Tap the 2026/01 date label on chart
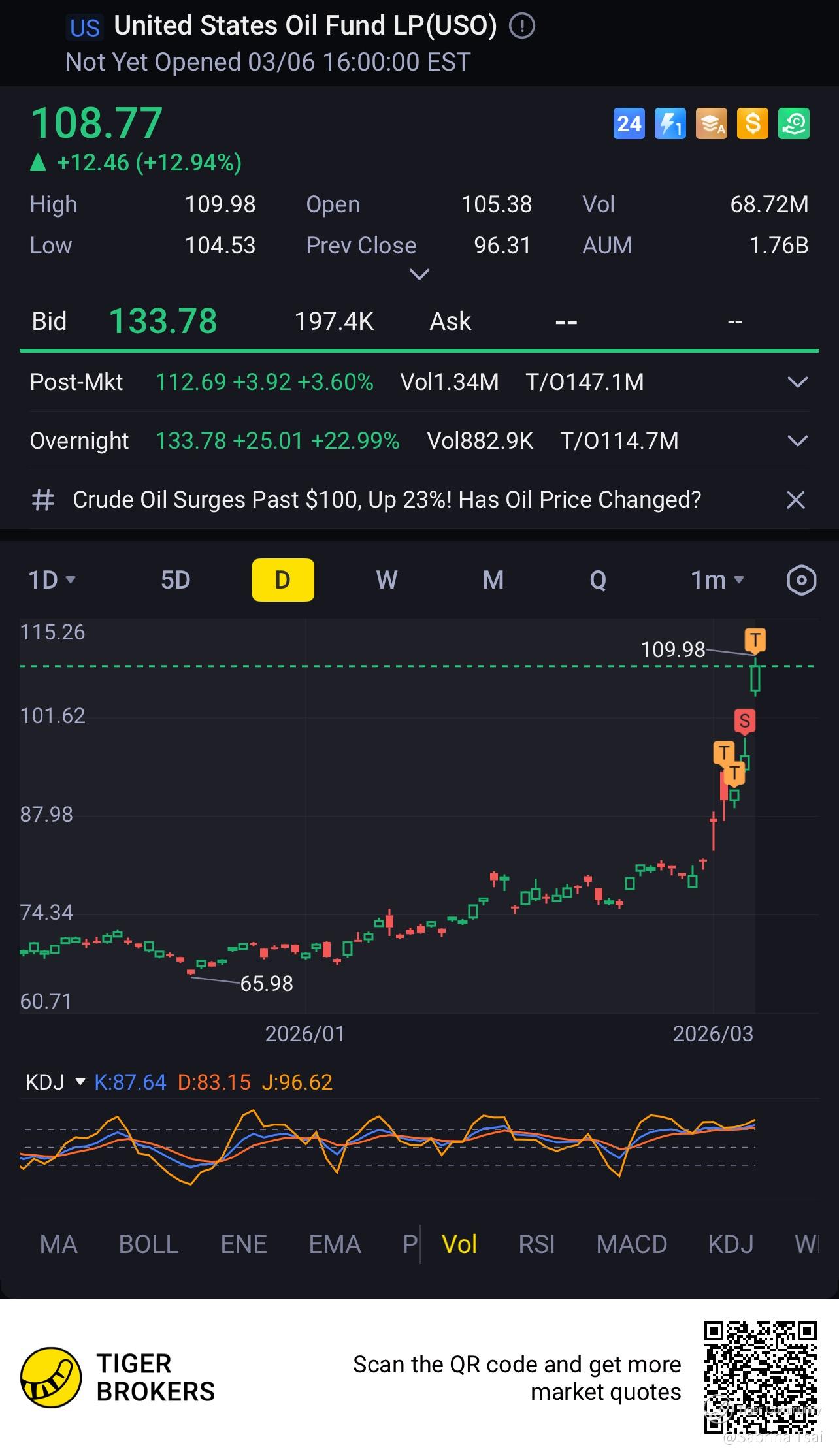The width and height of the screenshot is (839, 1456). pos(304,1034)
